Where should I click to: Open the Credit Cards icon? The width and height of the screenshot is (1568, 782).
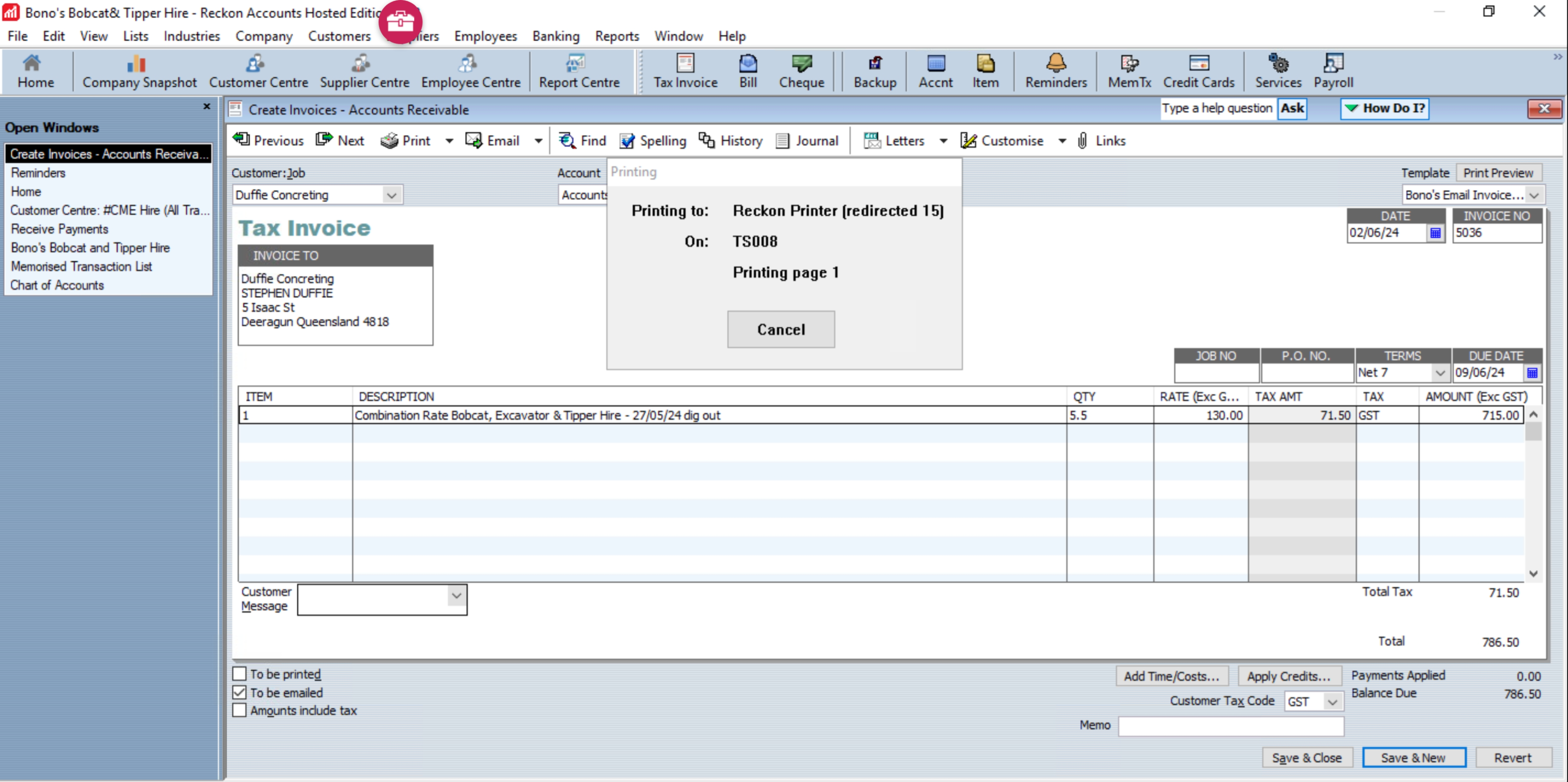pyautogui.click(x=1198, y=72)
